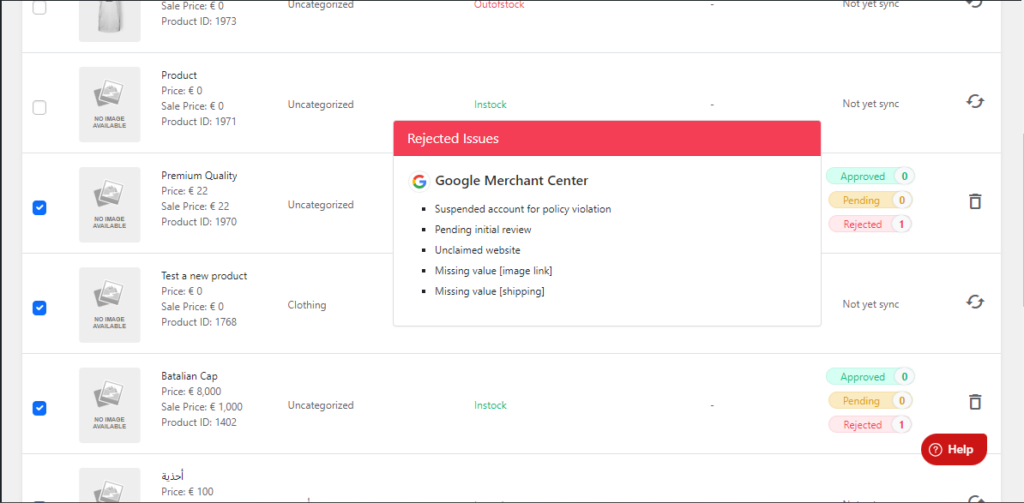Click the Rejected Issues header
This screenshot has width=1024, height=503.
(607, 138)
